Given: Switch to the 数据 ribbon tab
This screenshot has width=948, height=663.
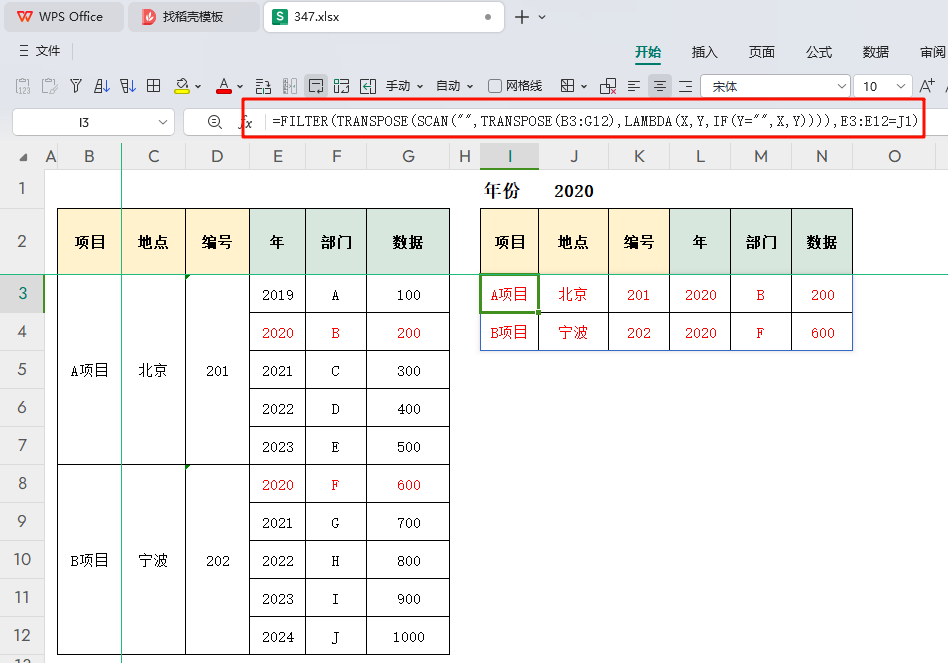Looking at the screenshot, I should click(875, 53).
